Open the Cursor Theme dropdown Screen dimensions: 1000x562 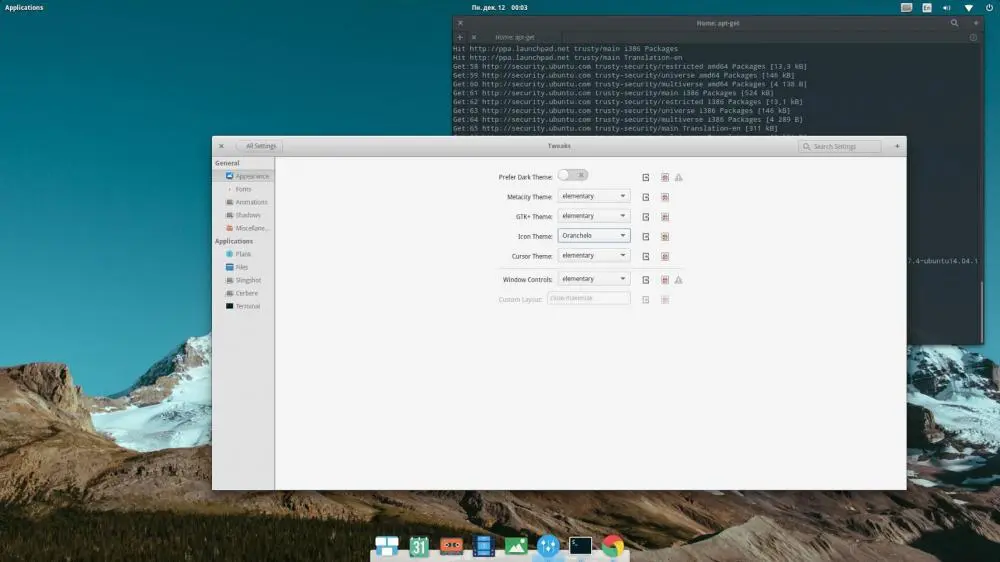pos(594,255)
